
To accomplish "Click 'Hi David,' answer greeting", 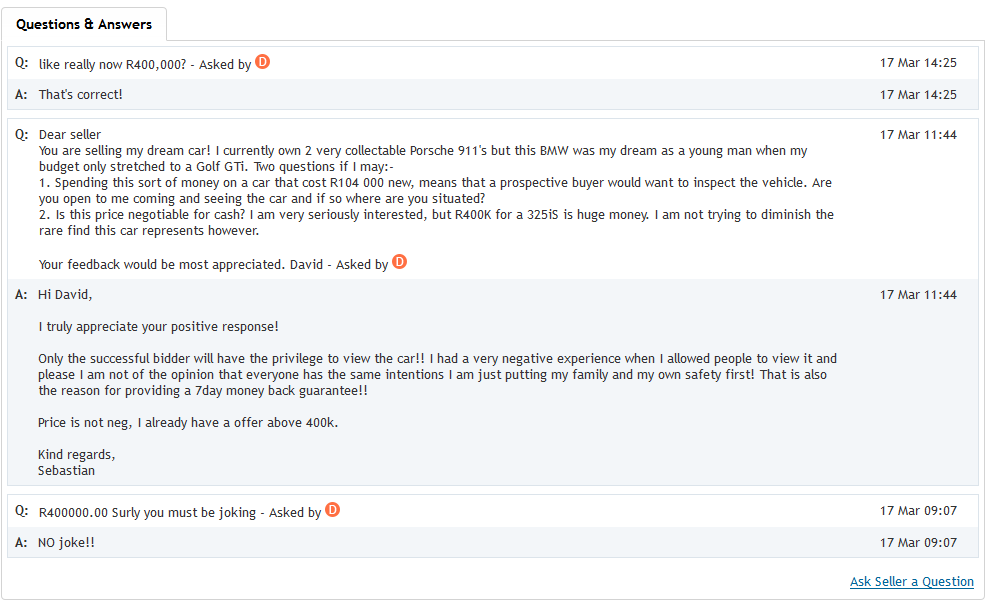I will 65,294.
